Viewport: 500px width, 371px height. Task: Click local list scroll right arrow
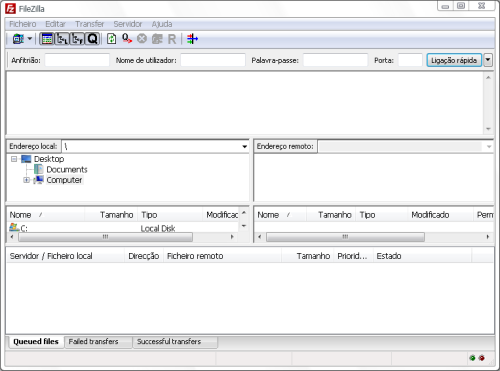232,237
